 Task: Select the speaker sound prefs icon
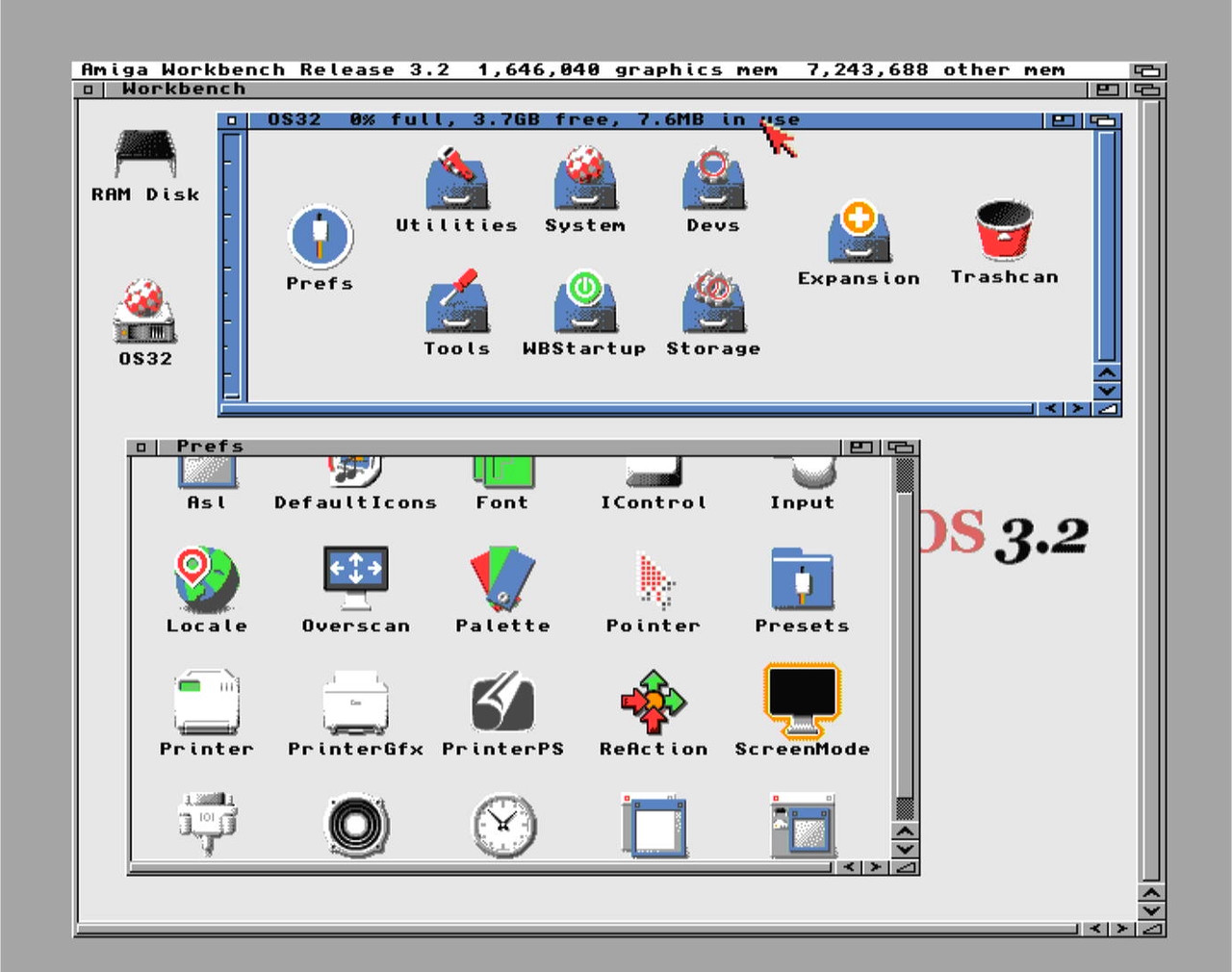(x=356, y=825)
